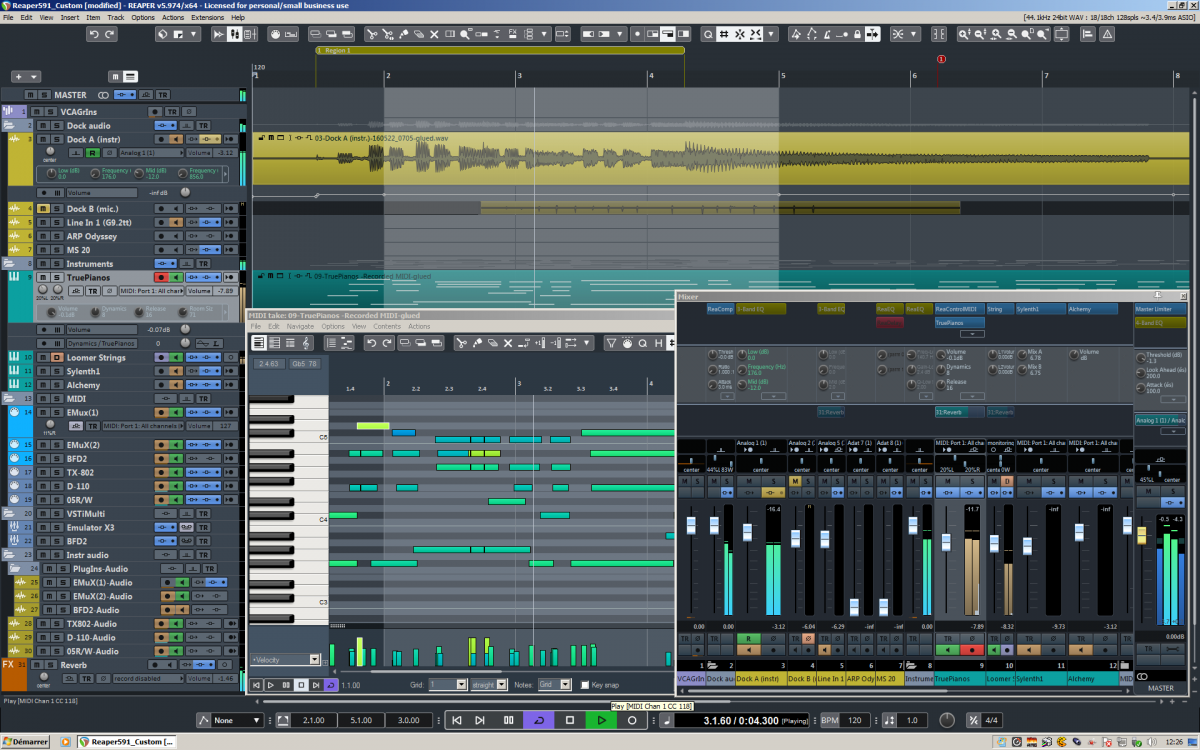Click the BPM button in the transport
Screen dimensions: 1200x750
click(x=828, y=720)
